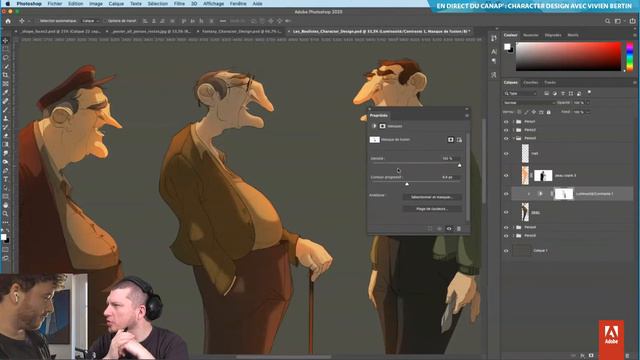Select the Rectangular Marquee tool
Viewport: 640px width, 360px height.
5,49
